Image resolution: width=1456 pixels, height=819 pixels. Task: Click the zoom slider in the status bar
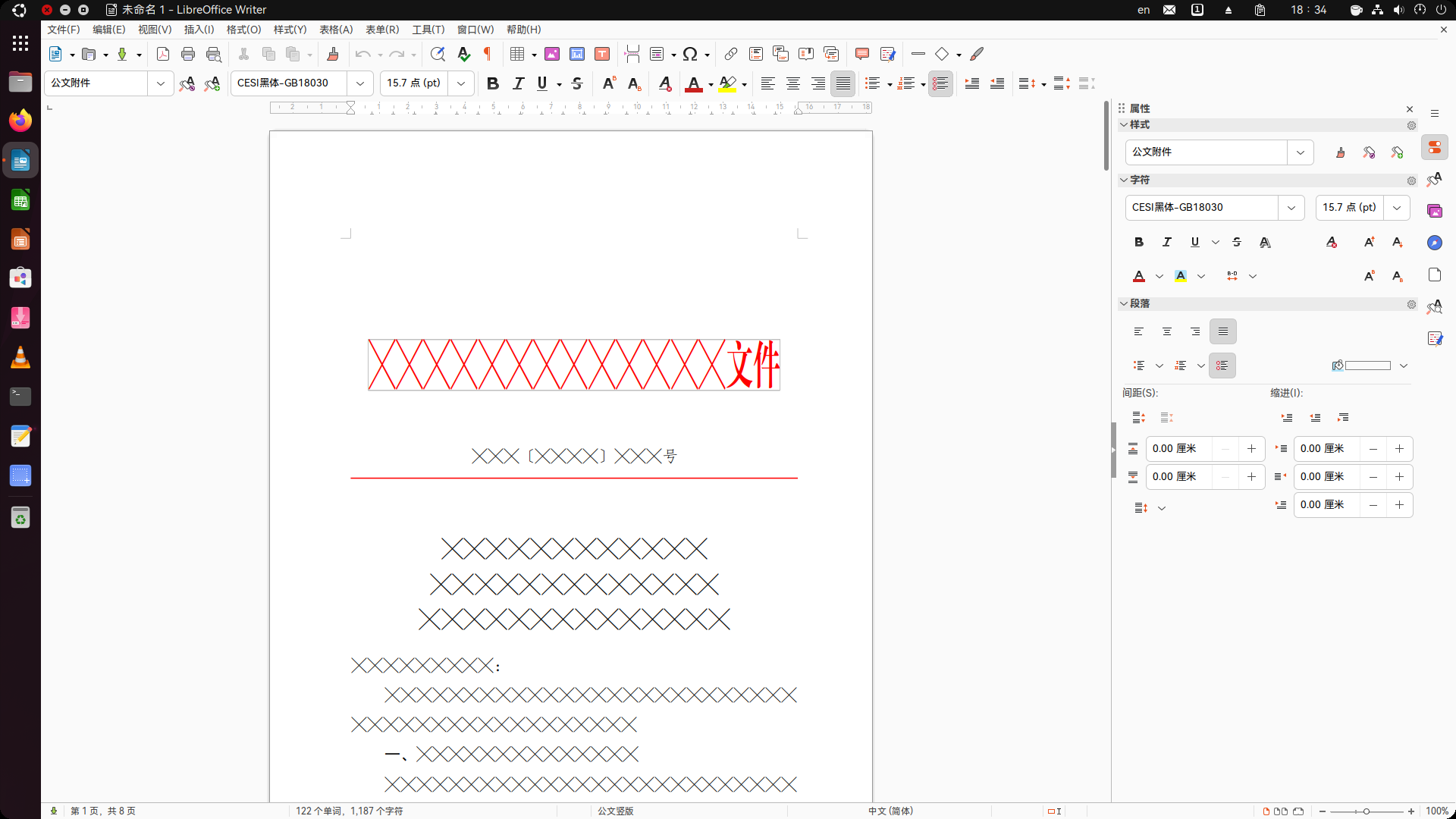pos(1367,811)
